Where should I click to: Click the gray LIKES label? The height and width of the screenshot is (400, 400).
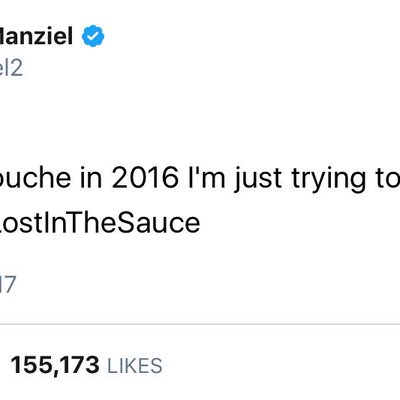pos(135,365)
